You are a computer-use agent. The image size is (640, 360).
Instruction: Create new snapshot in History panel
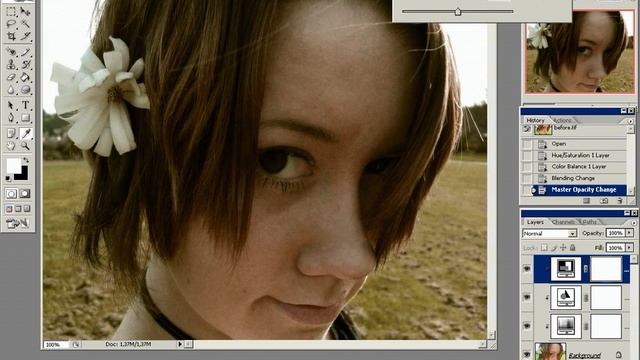click(x=604, y=201)
